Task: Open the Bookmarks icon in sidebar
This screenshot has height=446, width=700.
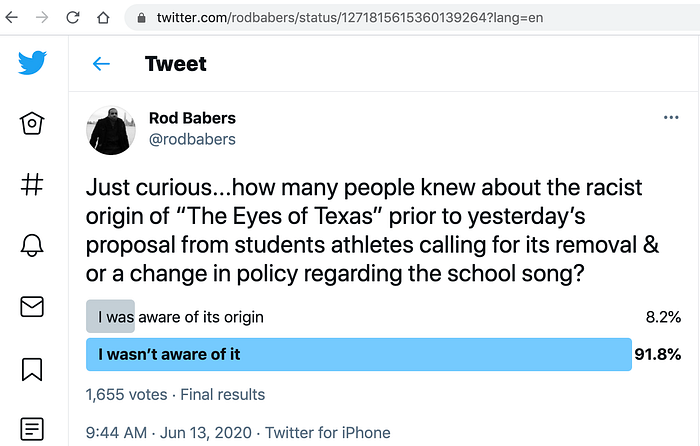Action: point(32,369)
